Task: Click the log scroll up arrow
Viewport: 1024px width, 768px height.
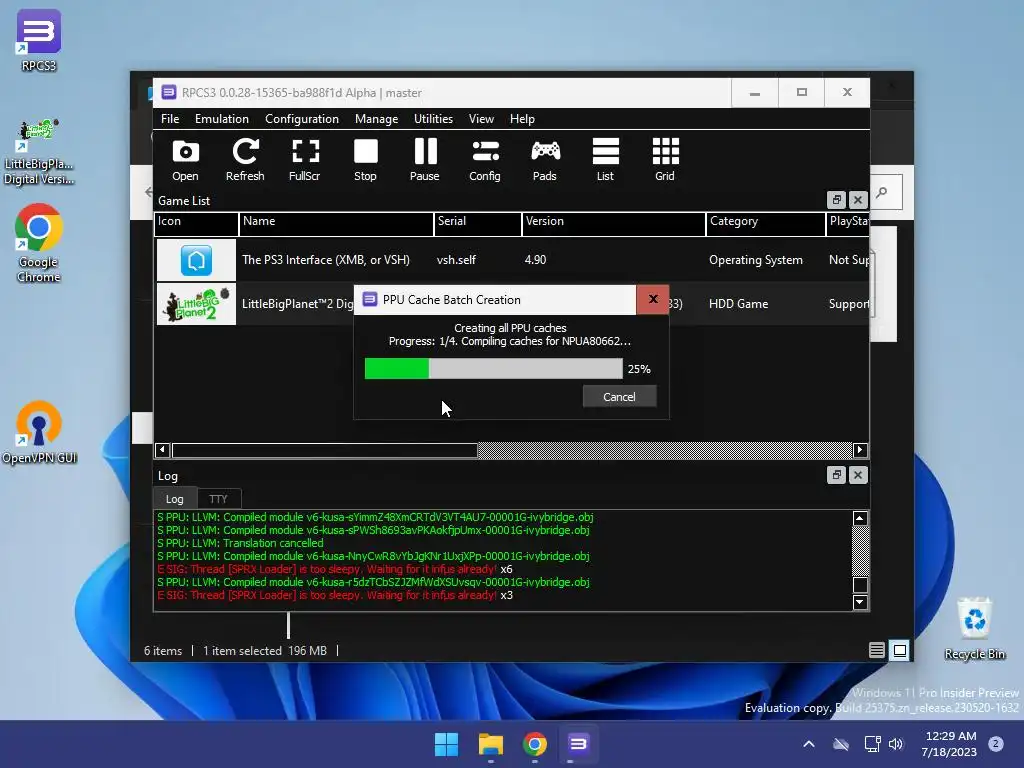Action: 860,519
